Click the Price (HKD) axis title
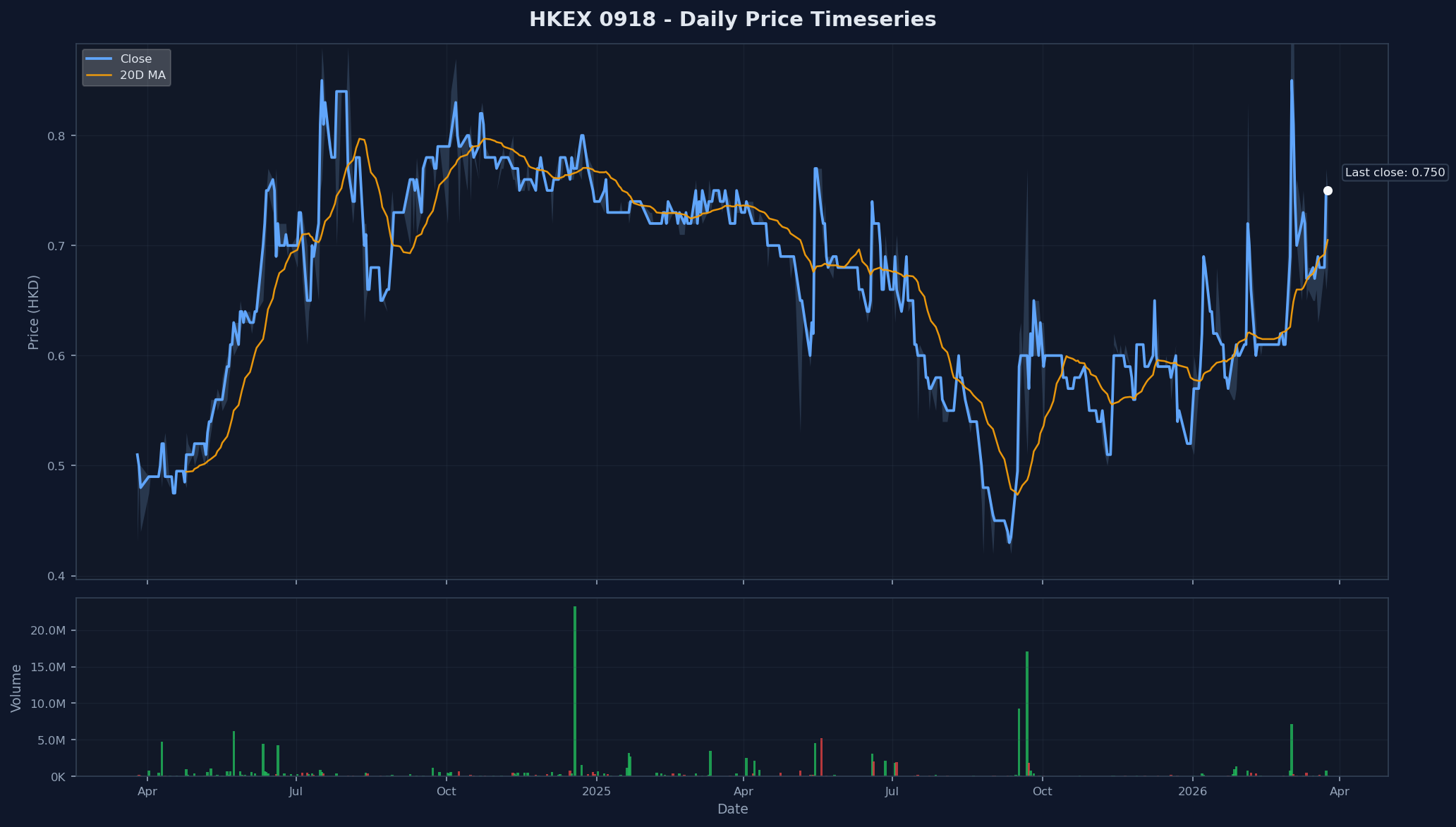Viewport: 1456px width, 827px height. pyautogui.click(x=34, y=312)
